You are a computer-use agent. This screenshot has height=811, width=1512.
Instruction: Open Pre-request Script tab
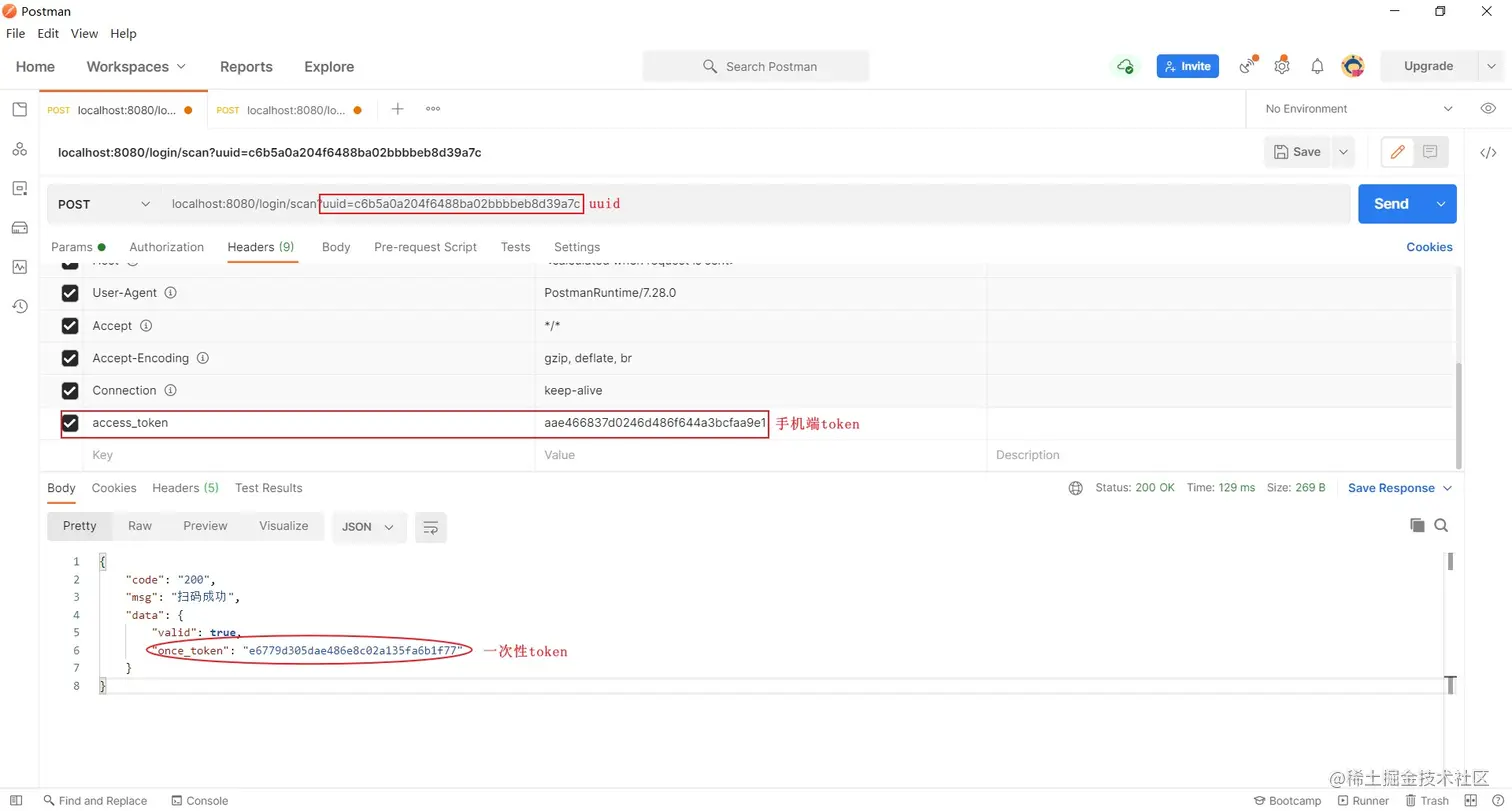pos(425,247)
